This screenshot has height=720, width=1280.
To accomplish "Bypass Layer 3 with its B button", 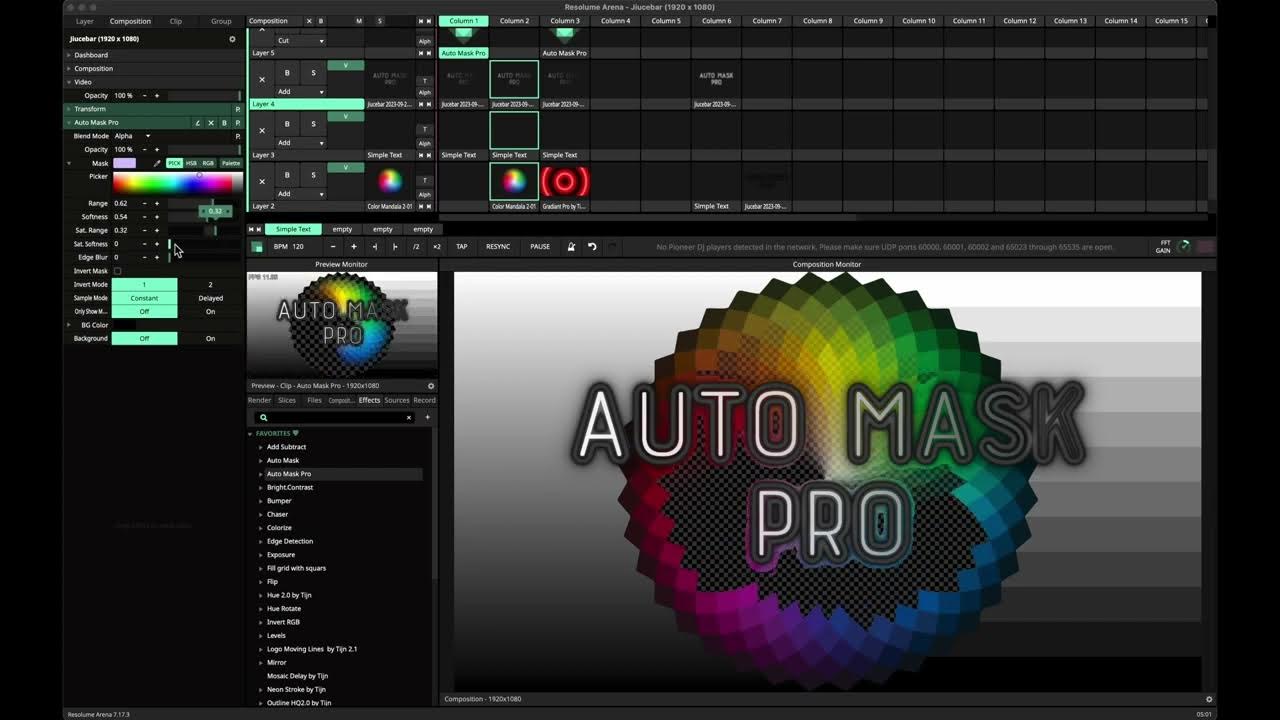I will 287,124.
